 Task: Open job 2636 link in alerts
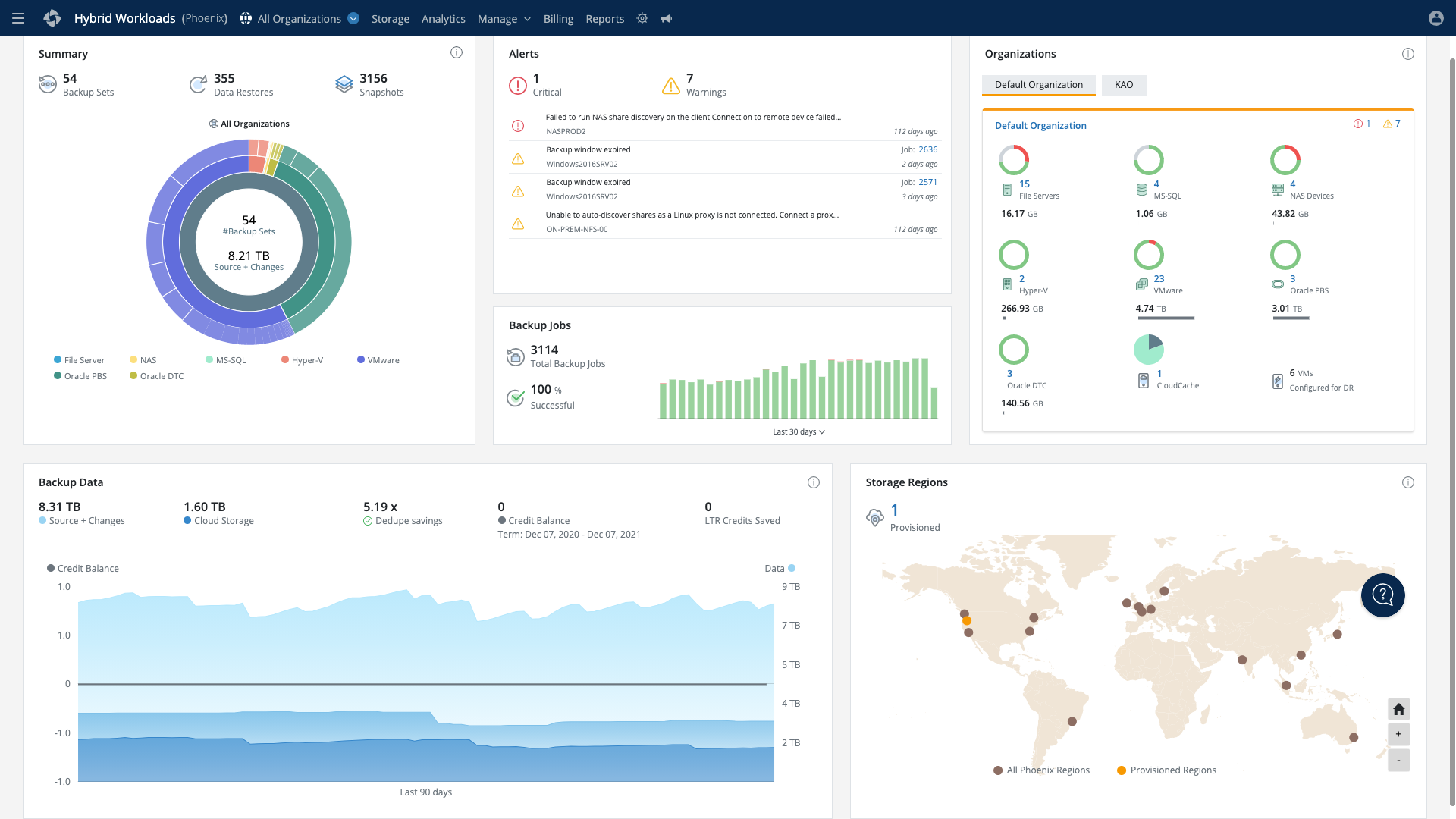click(927, 149)
